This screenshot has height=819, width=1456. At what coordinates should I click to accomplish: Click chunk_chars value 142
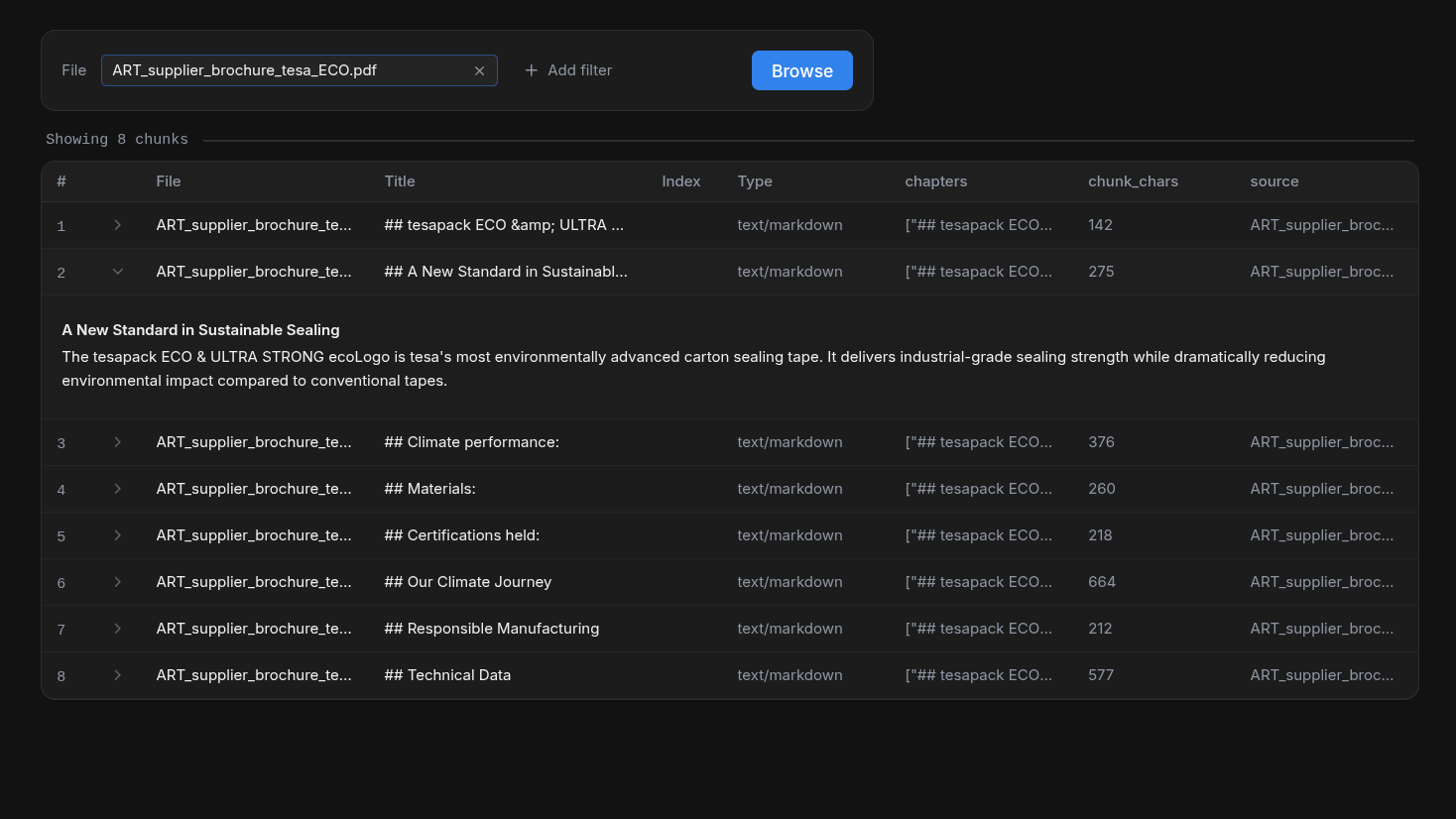tap(1100, 225)
